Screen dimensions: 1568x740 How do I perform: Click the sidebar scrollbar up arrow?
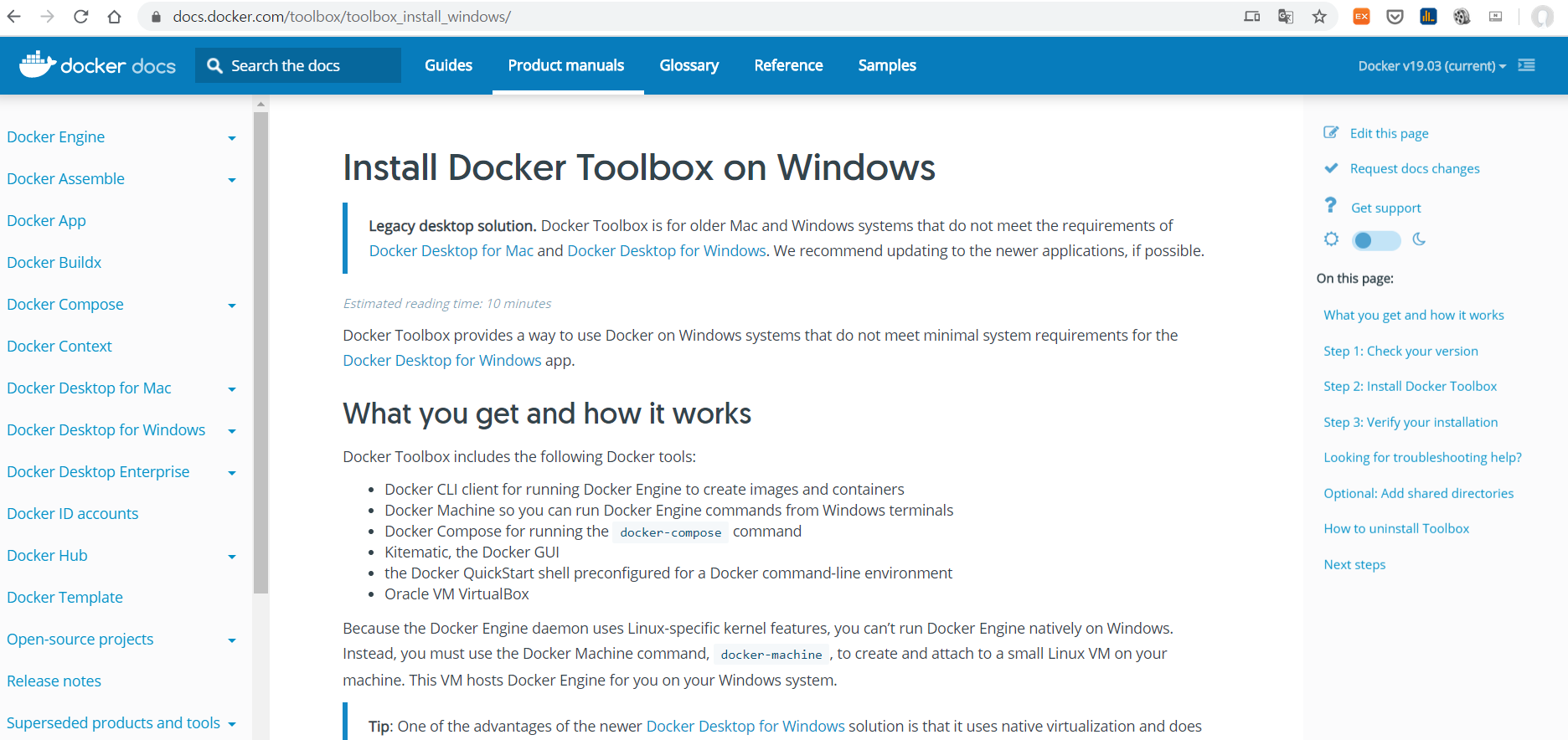click(260, 105)
